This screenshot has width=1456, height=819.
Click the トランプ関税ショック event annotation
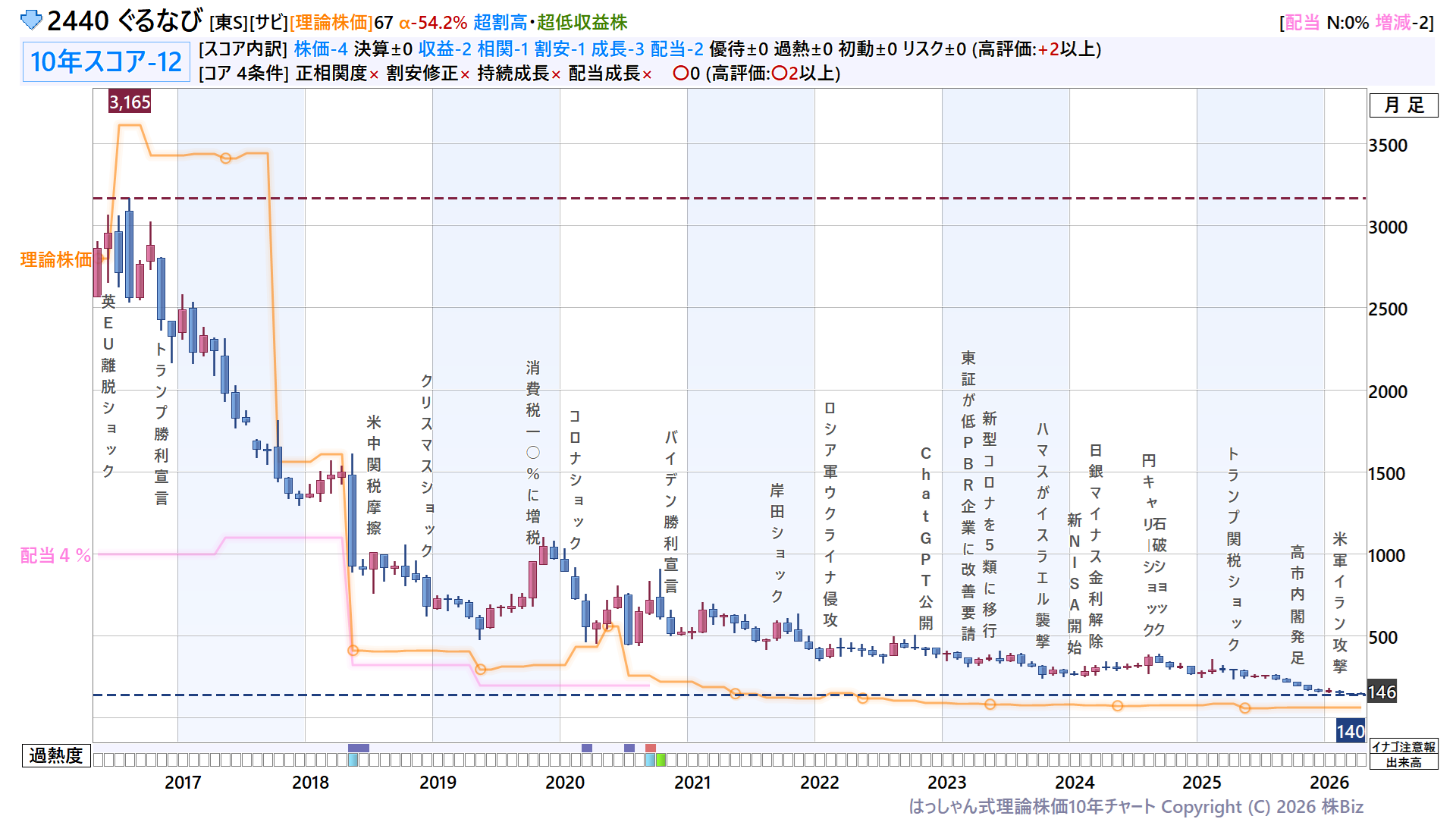1234,549
